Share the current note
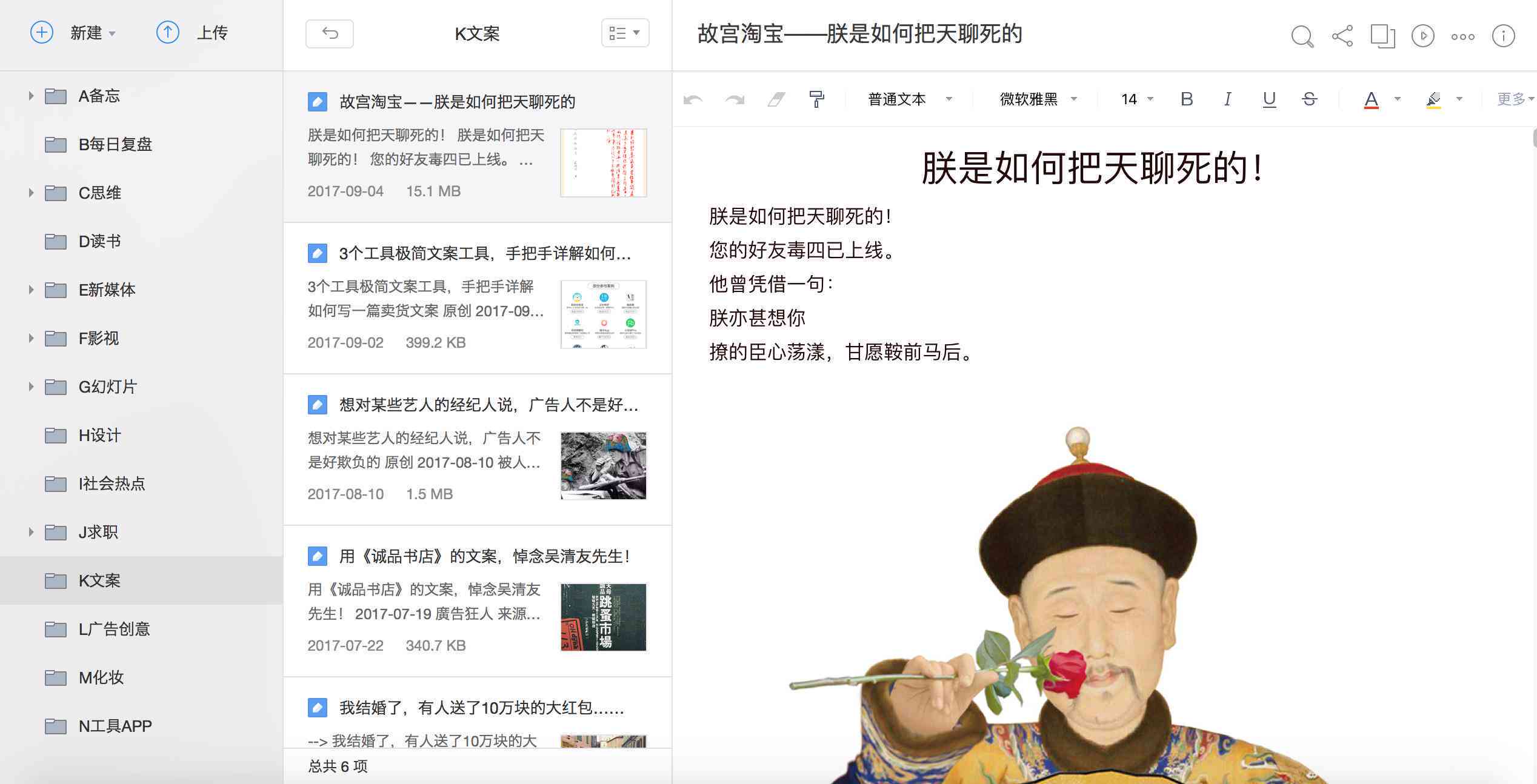1537x784 pixels. [x=1342, y=36]
